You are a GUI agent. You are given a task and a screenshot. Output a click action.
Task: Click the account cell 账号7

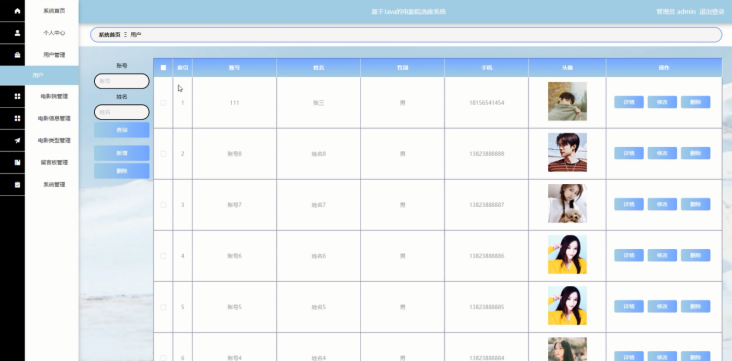click(x=234, y=205)
